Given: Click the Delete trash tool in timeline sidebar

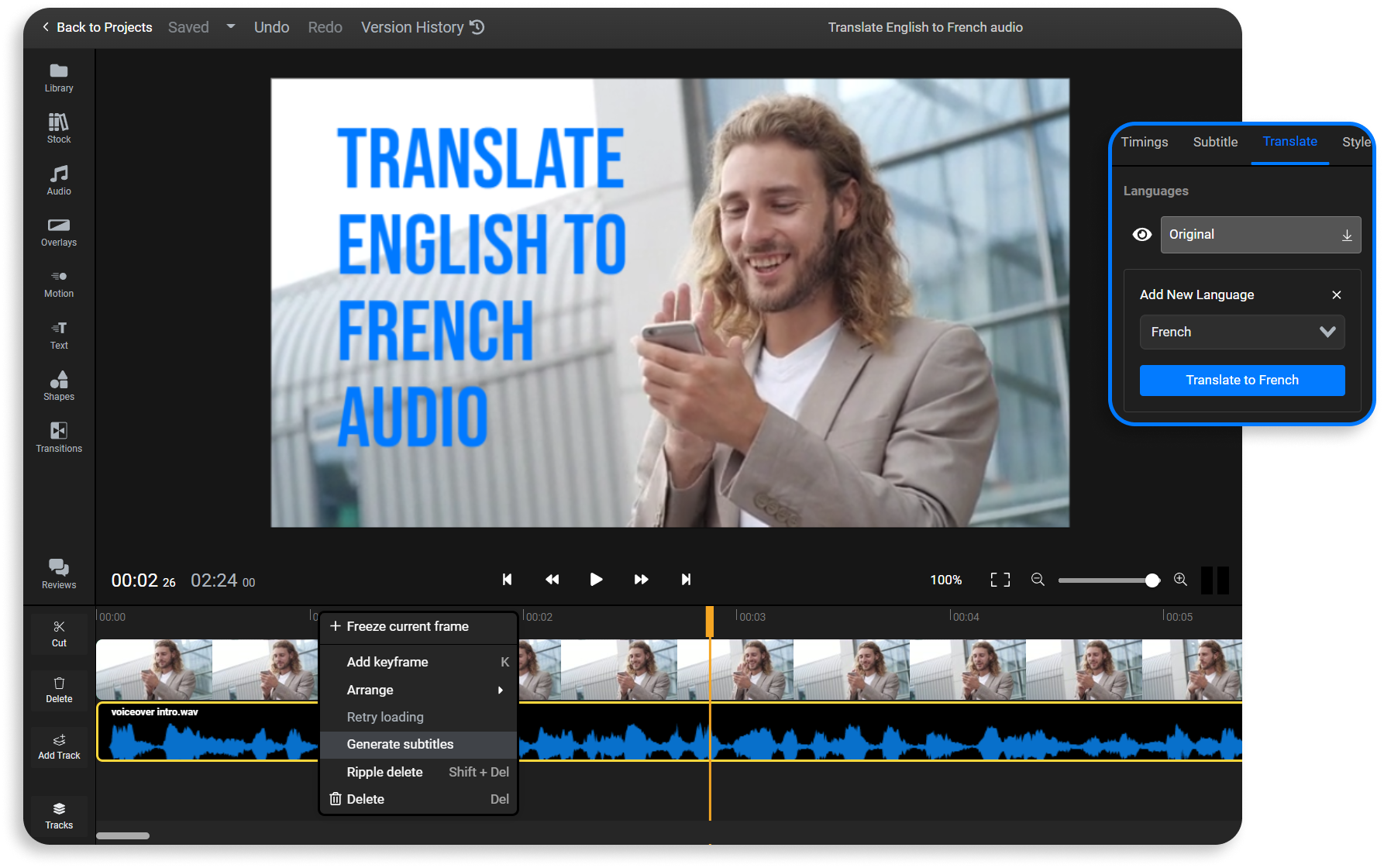Looking at the screenshot, I should click(x=59, y=690).
